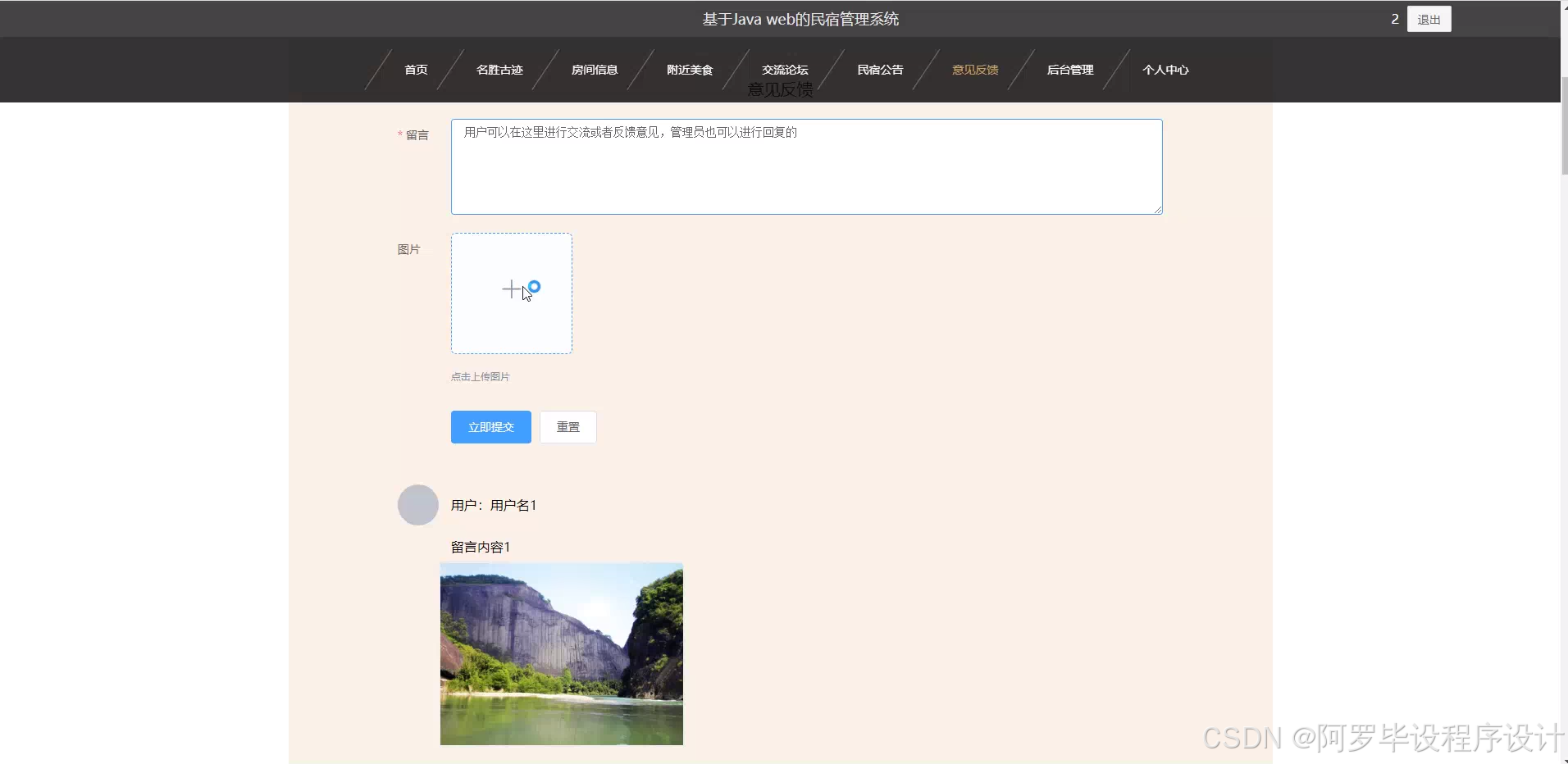Click the 留言内容1 text
Screen dimensions: 1568x764
coord(481,547)
